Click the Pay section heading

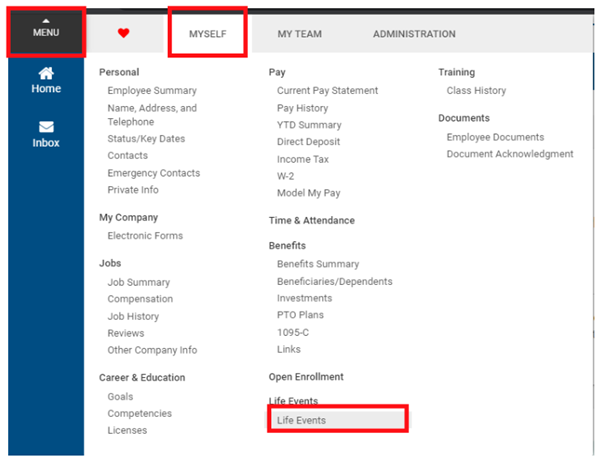[277, 72]
